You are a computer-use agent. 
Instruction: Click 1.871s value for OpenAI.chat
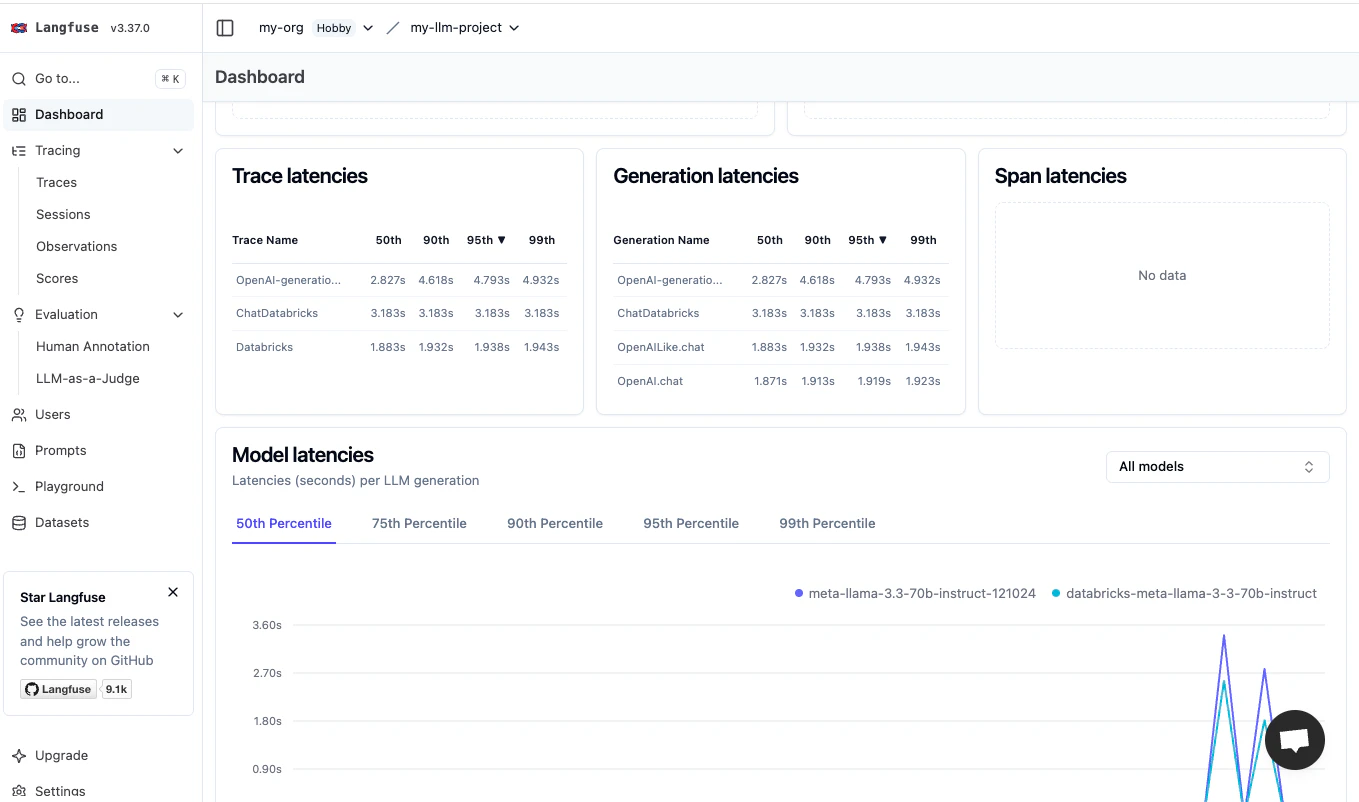(x=770, y=381)
